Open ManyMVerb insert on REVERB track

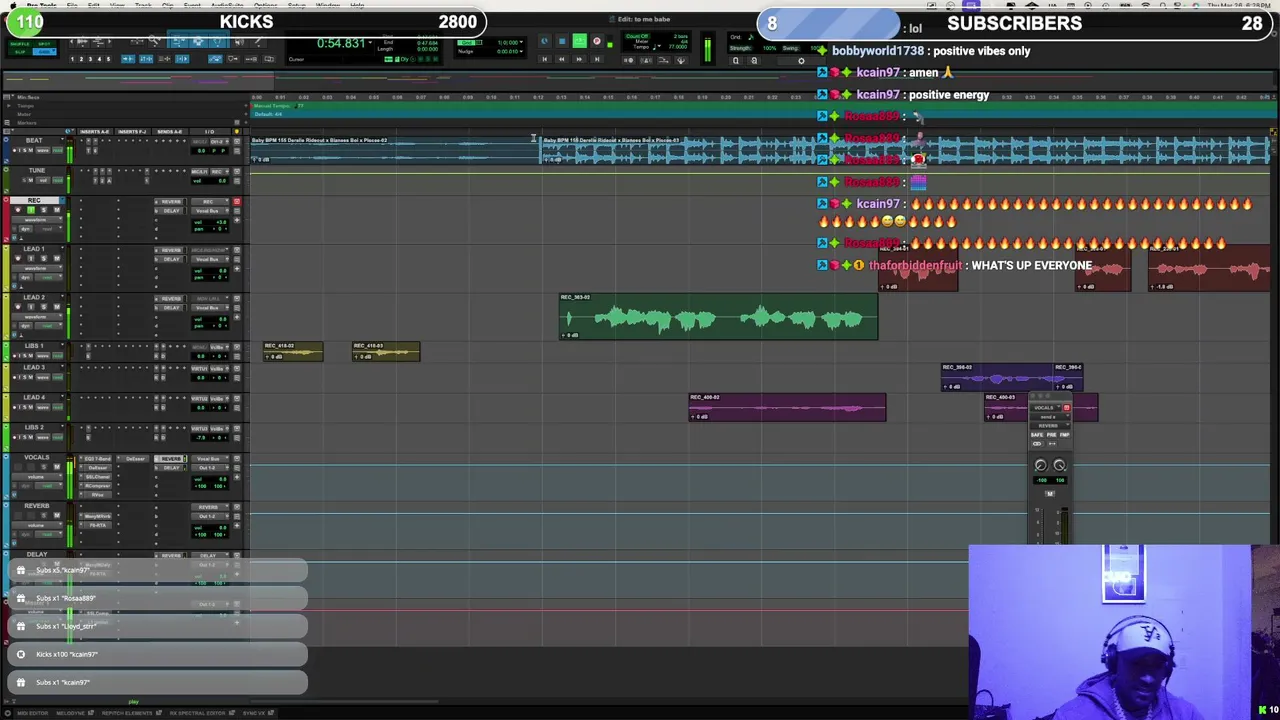(96, 516)
